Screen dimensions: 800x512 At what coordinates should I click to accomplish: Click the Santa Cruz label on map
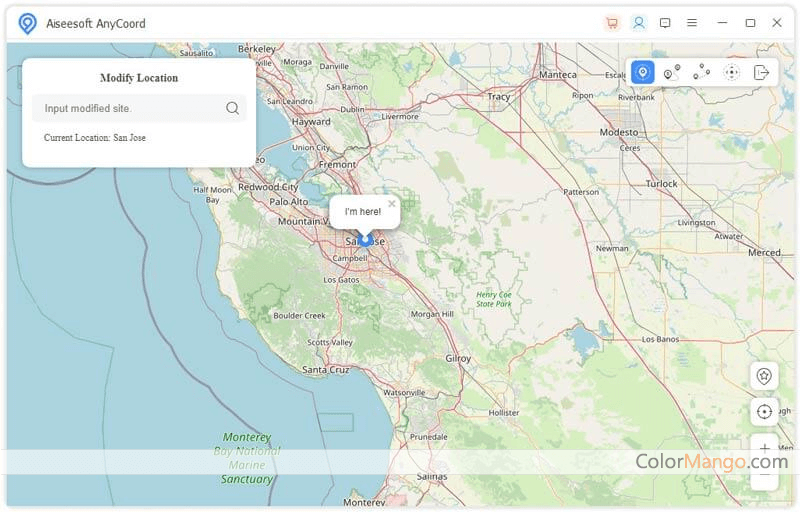tap(326, 370)
